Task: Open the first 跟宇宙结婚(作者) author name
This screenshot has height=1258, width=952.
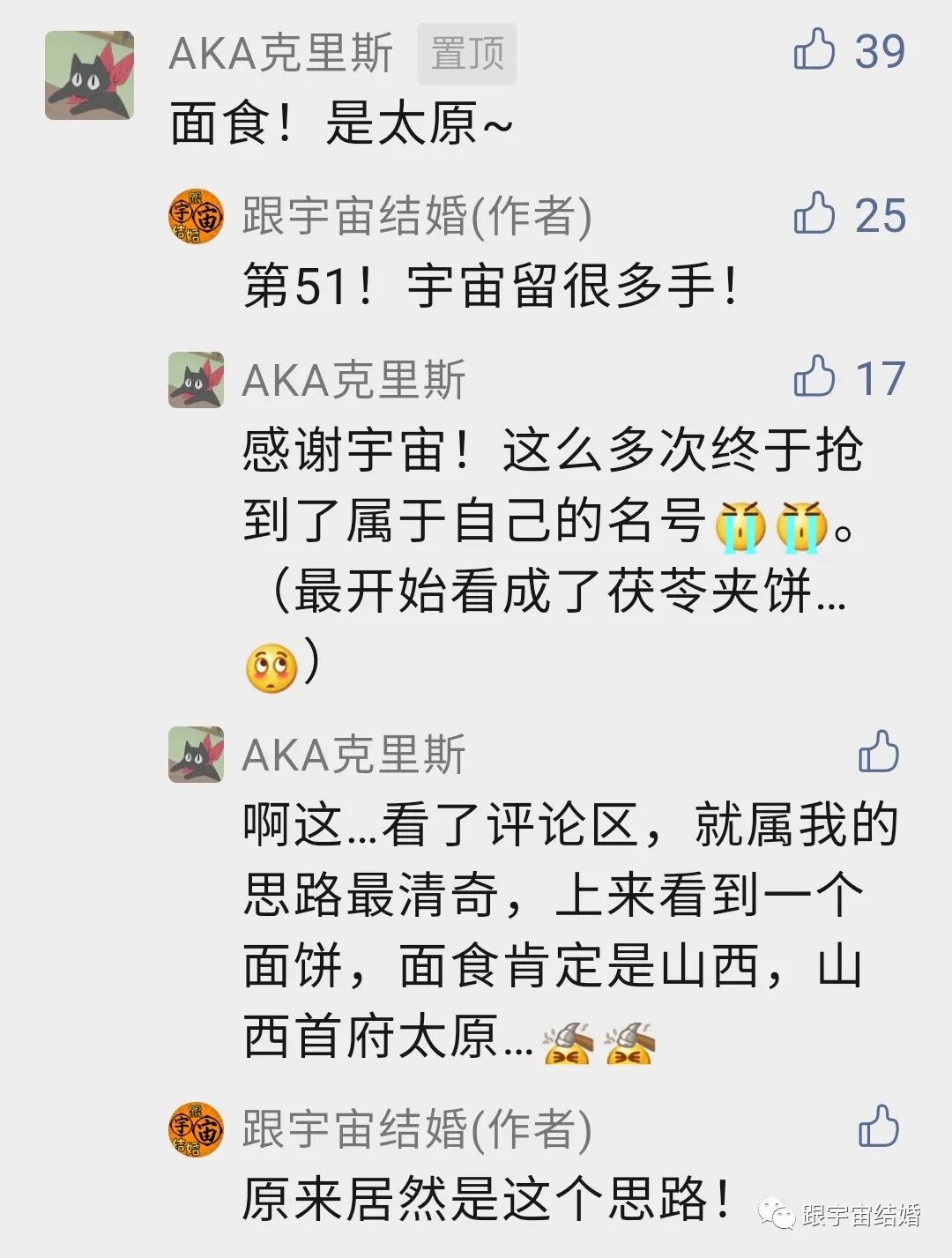Action: [417, 217]
